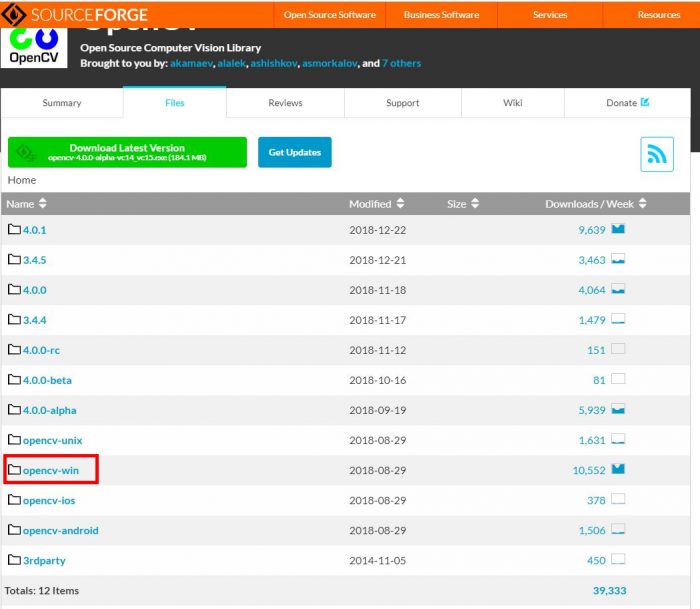
Task: View download stats chart for opencv-unix
Action: (x=618, y=439)
